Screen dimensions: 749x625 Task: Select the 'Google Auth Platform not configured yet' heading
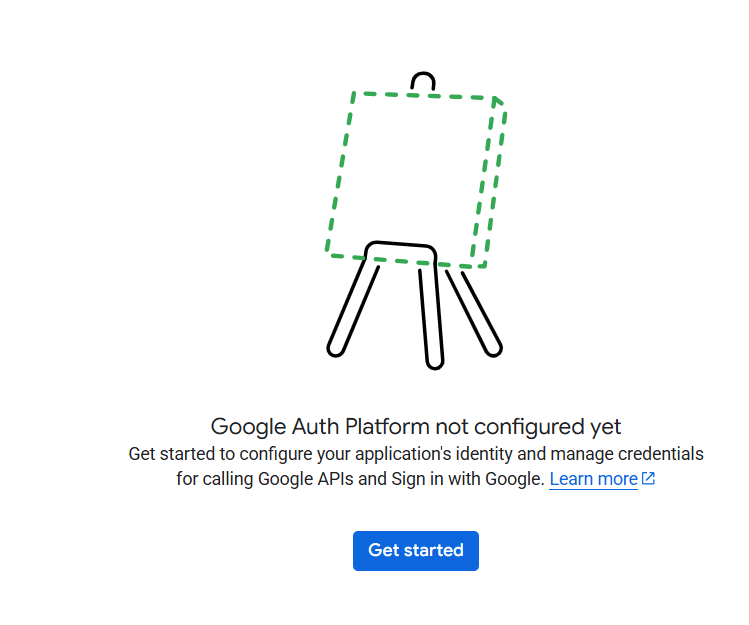click(x=416, y=427)
